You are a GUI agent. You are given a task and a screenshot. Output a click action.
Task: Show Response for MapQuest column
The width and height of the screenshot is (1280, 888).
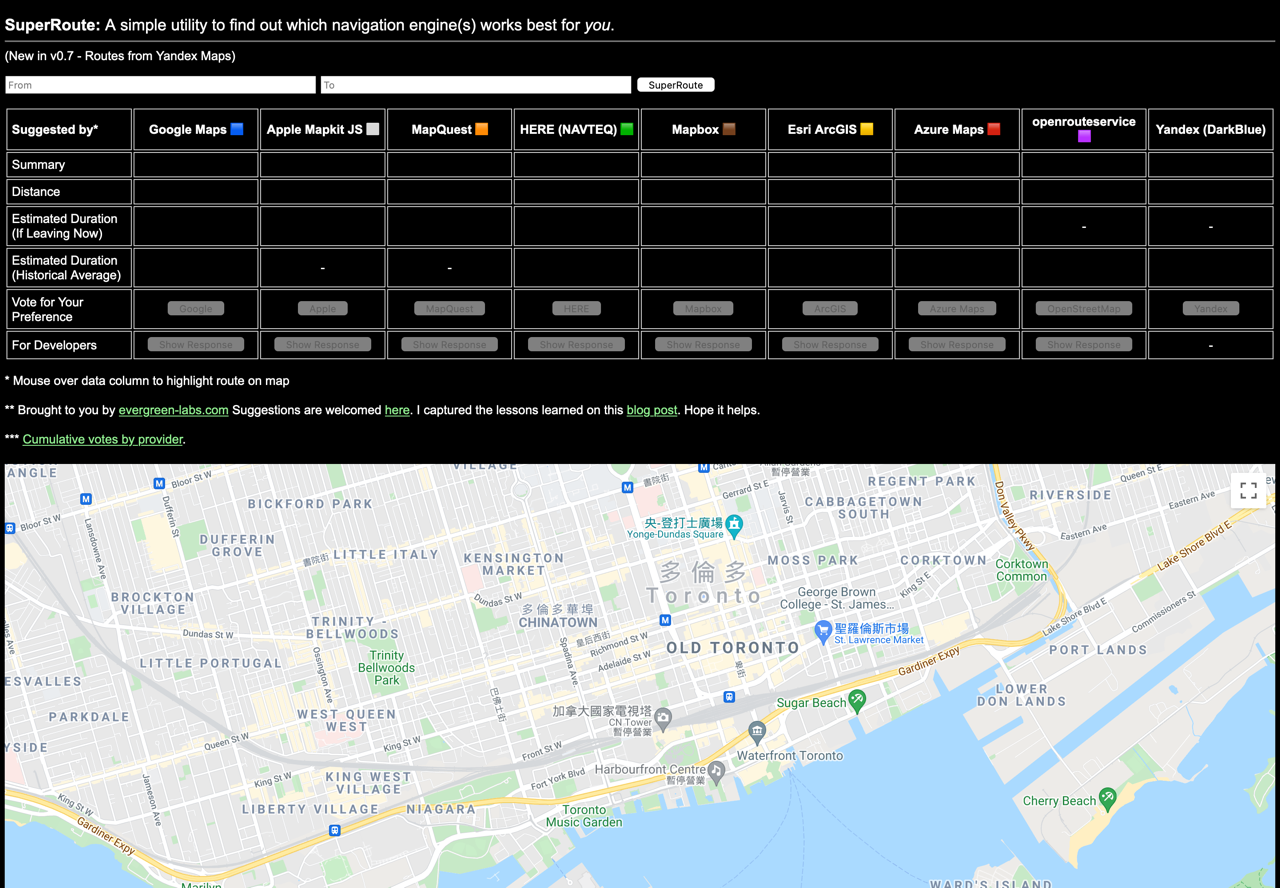[x=450, y=345]
